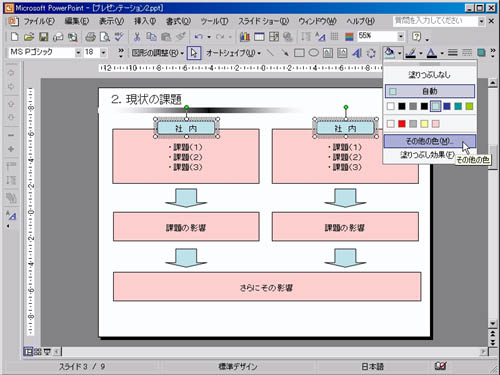
Task: Pick the lime green swatch in fill palette
Action: (x=469, y=106)
